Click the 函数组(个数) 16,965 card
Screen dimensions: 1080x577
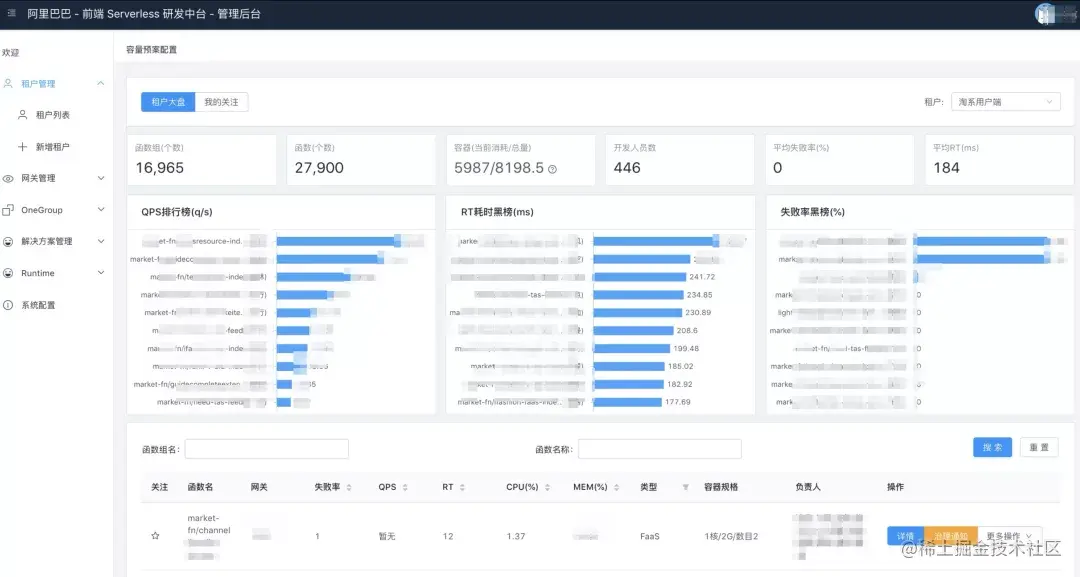coord(201,160)
